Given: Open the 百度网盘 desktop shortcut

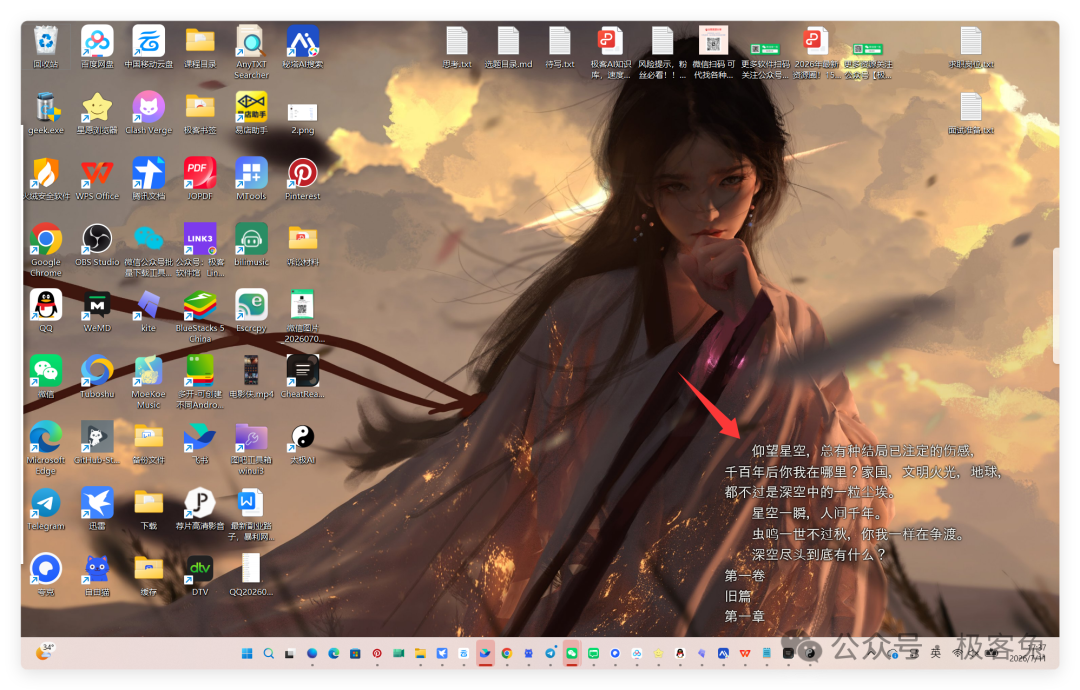Looking at the screenshot, I should (x=97, y=47).
